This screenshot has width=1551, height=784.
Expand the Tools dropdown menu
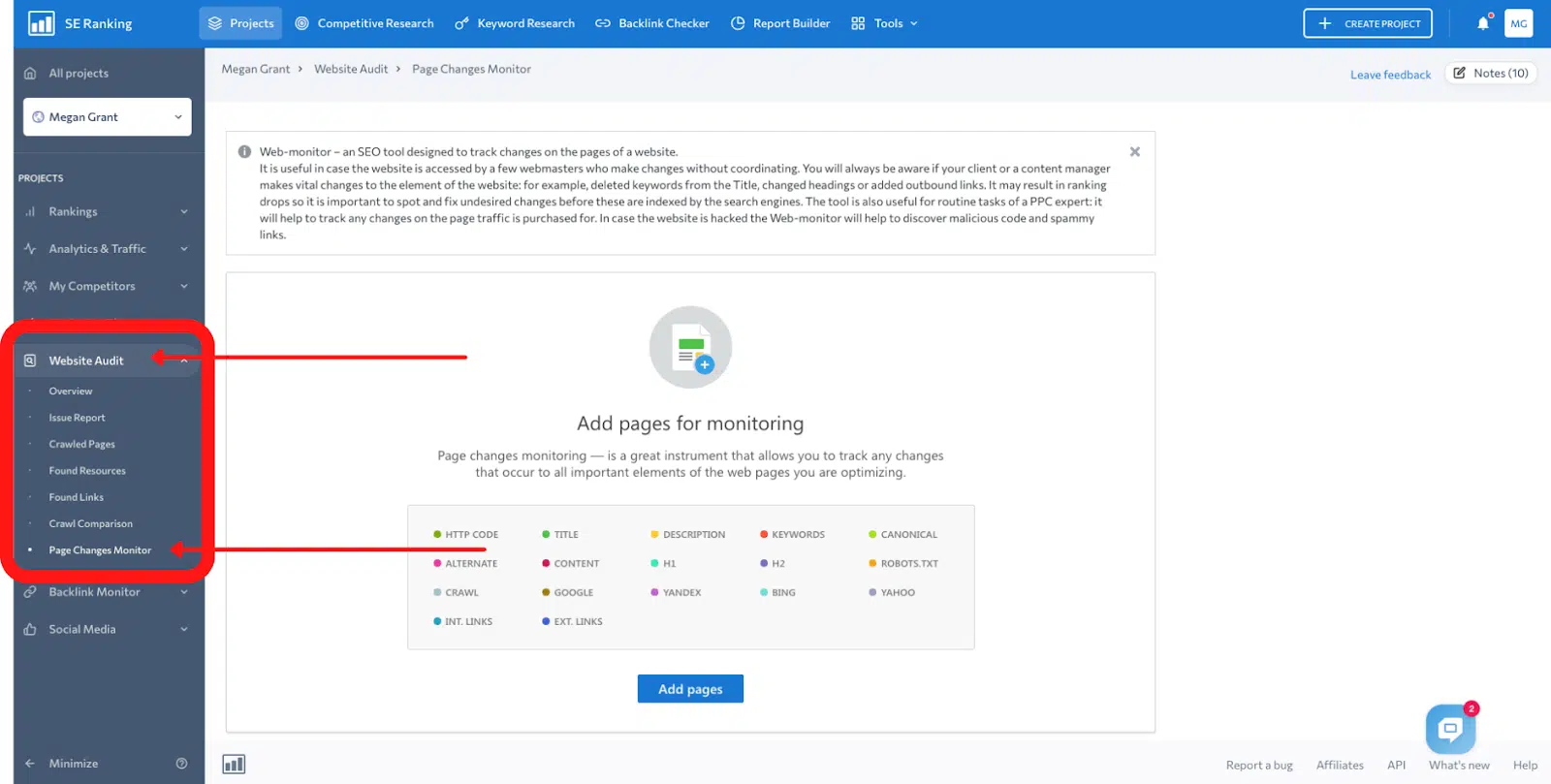click(x=884, y=23)
